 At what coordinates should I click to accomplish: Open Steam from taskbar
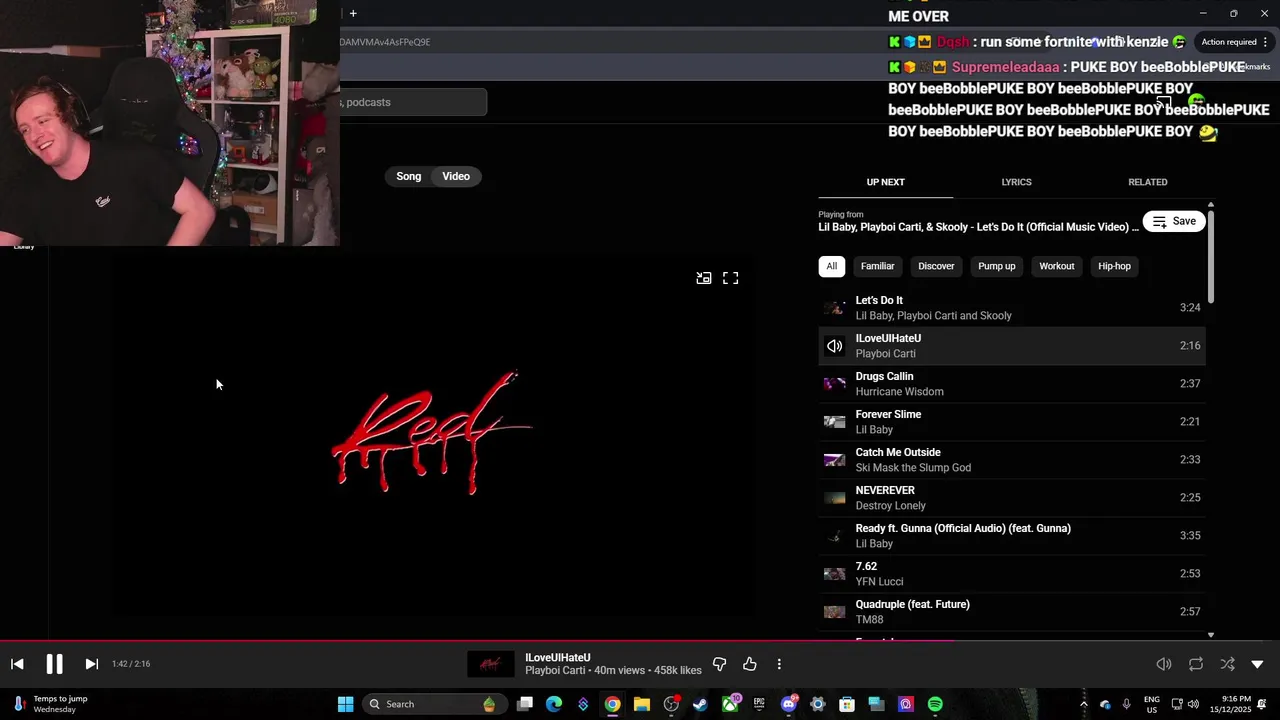click(700, 704)
